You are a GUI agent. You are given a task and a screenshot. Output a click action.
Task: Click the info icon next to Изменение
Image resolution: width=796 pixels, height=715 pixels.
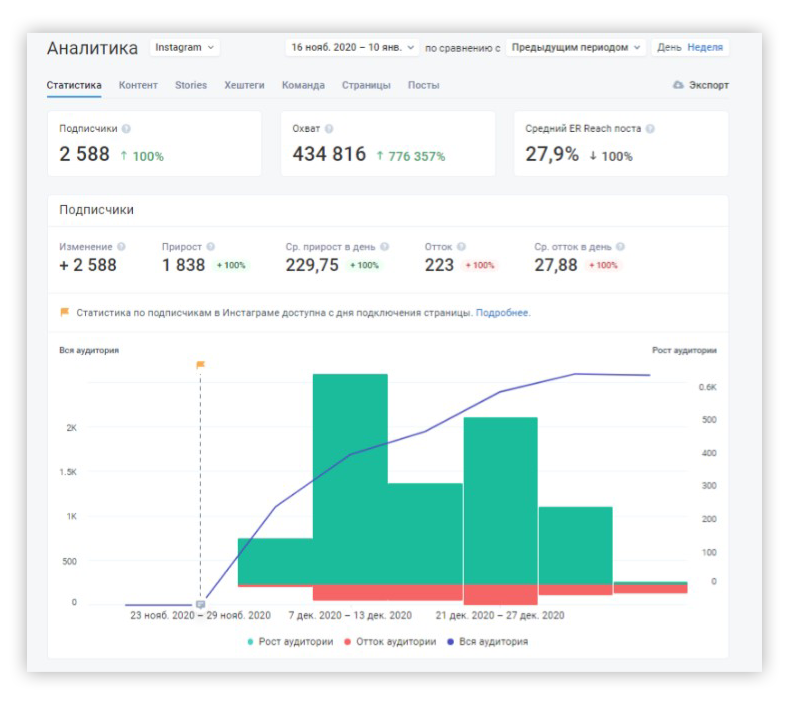pyautogui.click(x=121, y=247)
